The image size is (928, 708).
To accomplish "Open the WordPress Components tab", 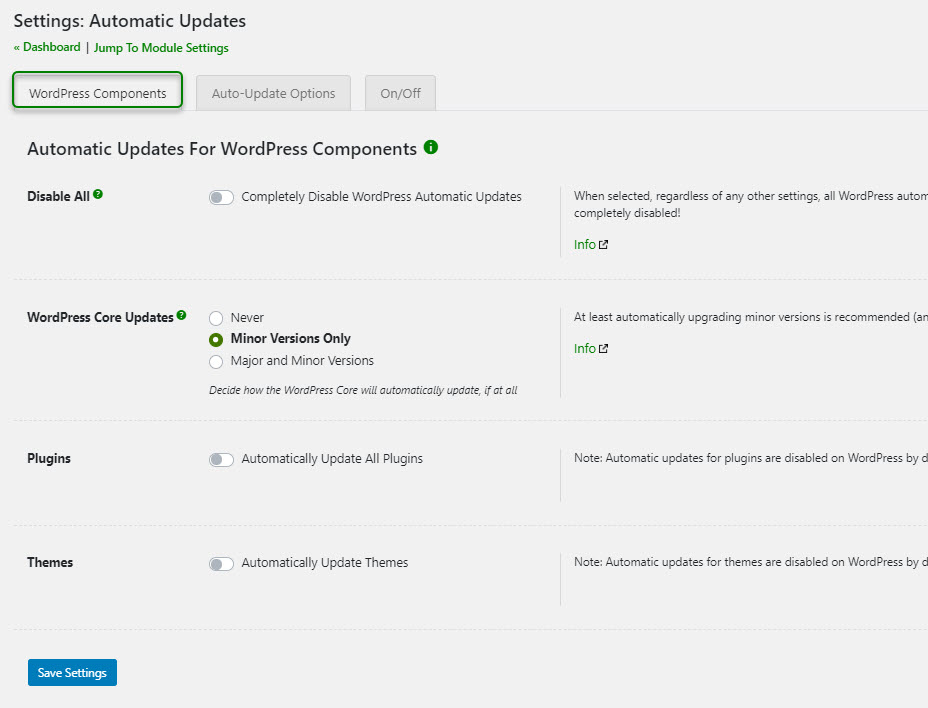I will 98,91.
